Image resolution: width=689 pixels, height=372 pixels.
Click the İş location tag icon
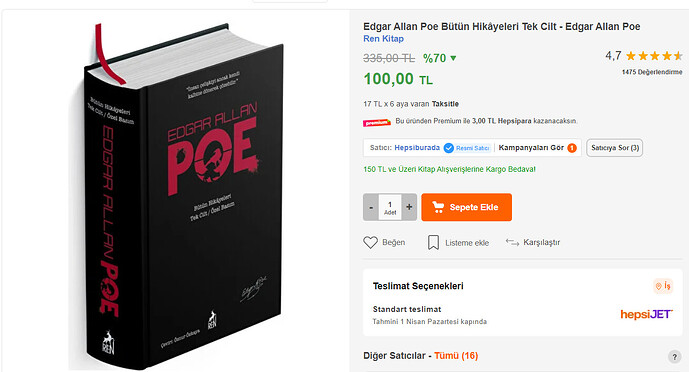[663, 286]
